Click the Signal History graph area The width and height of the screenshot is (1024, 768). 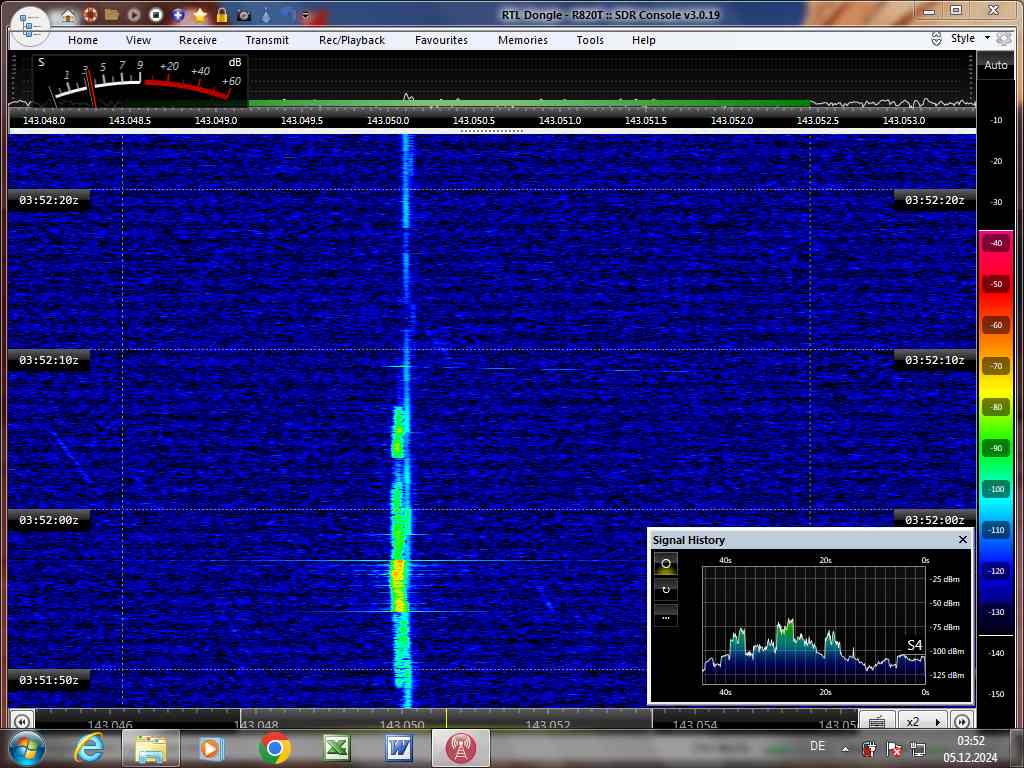click(814, 625)
